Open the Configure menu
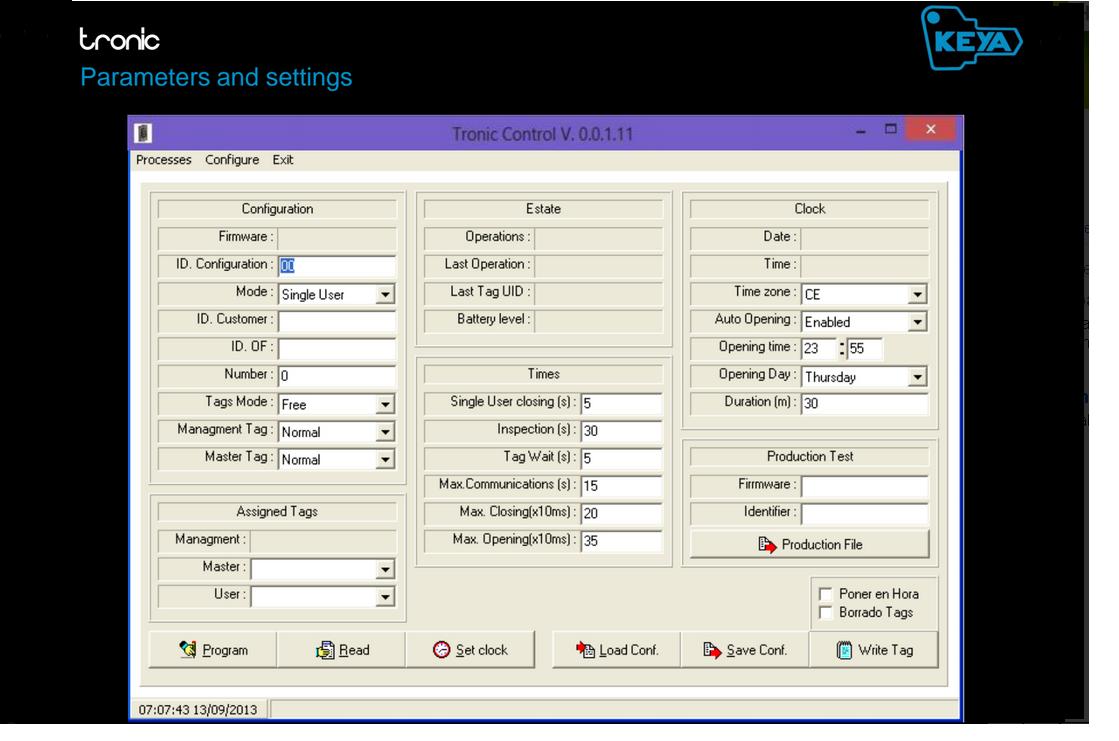Image resolution: width=1119 pixels, height=741 pixels. 232,160
